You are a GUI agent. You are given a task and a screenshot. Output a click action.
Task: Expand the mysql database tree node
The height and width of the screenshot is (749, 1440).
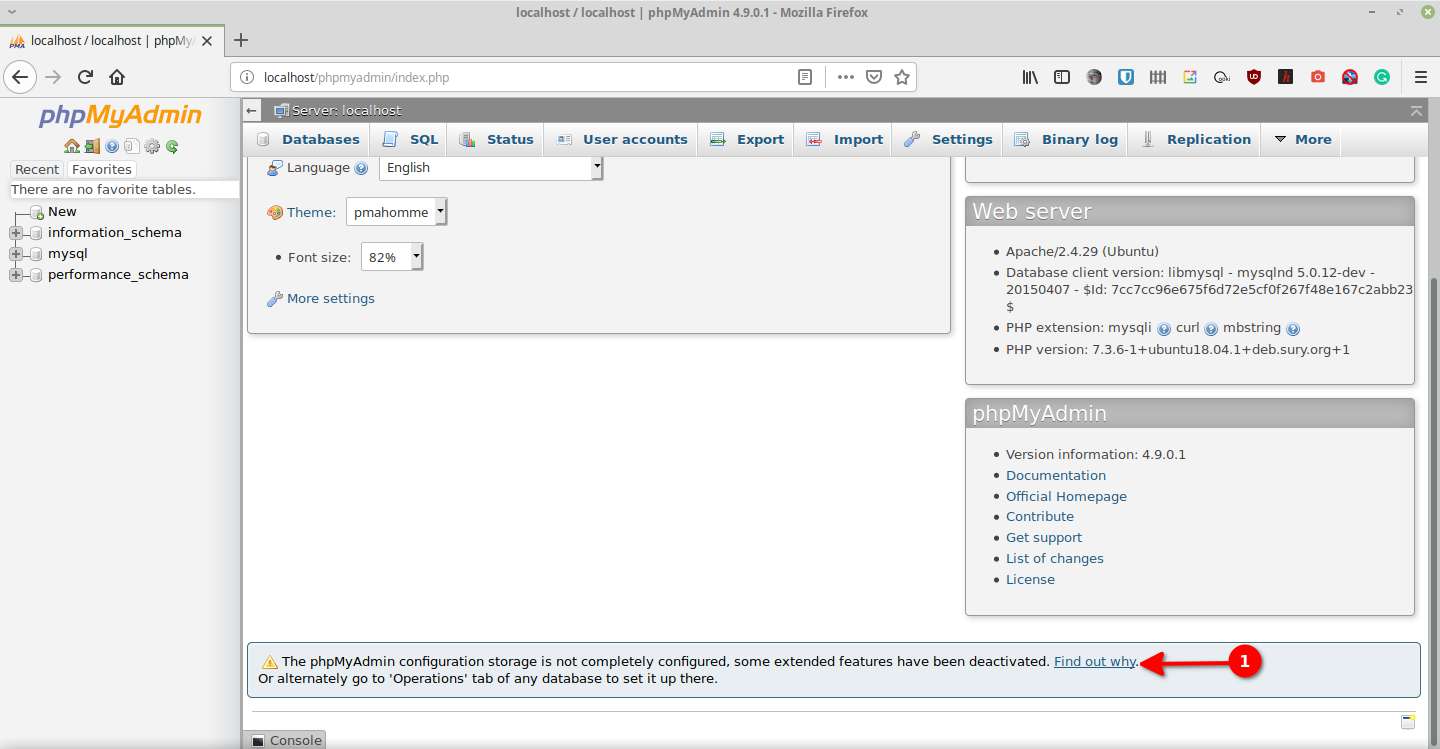(x=15, y=254)
